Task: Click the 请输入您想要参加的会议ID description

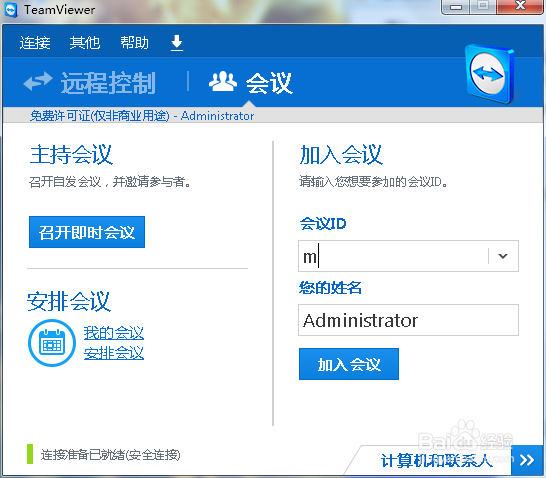Action: pos(373,181)
